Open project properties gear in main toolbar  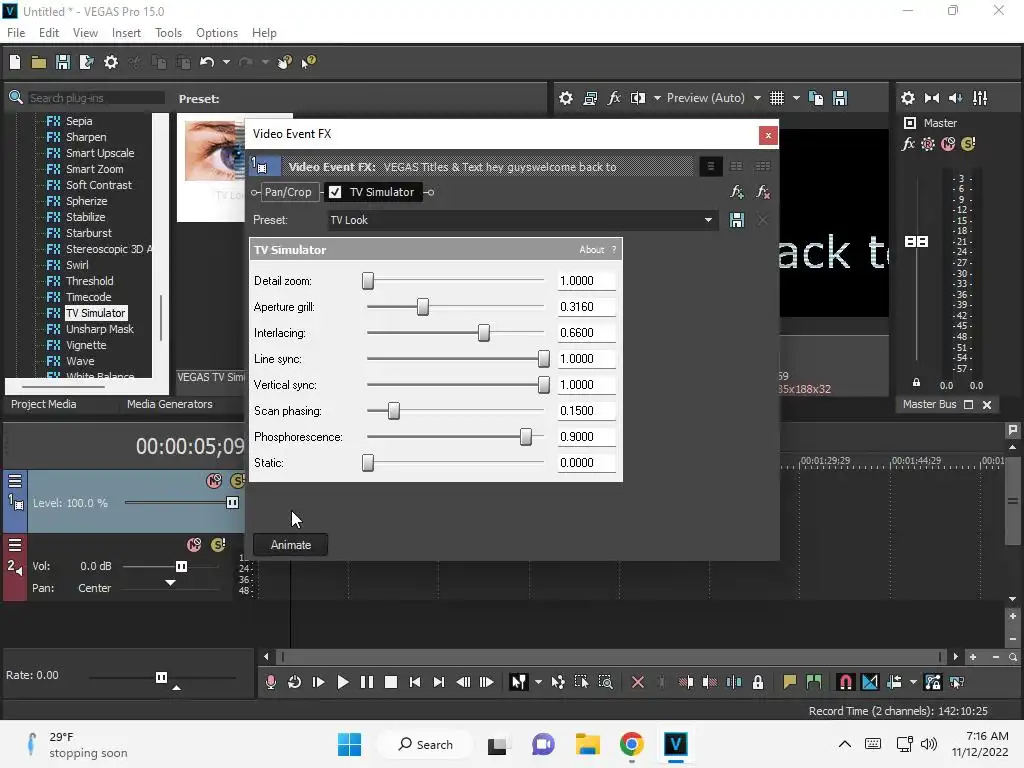click(111, 62)
